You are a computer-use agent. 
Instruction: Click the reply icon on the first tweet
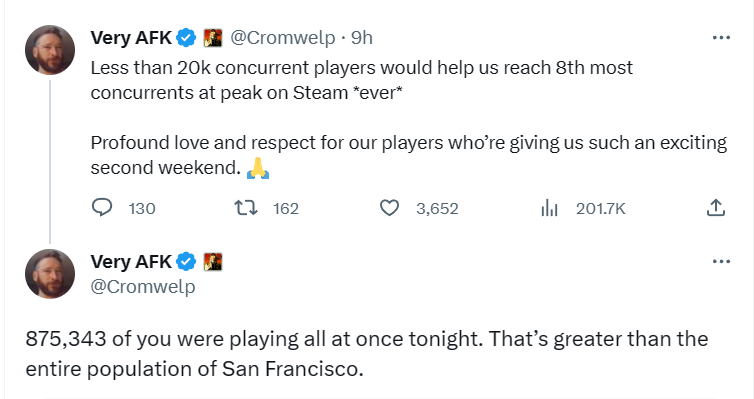click(101, 208)
